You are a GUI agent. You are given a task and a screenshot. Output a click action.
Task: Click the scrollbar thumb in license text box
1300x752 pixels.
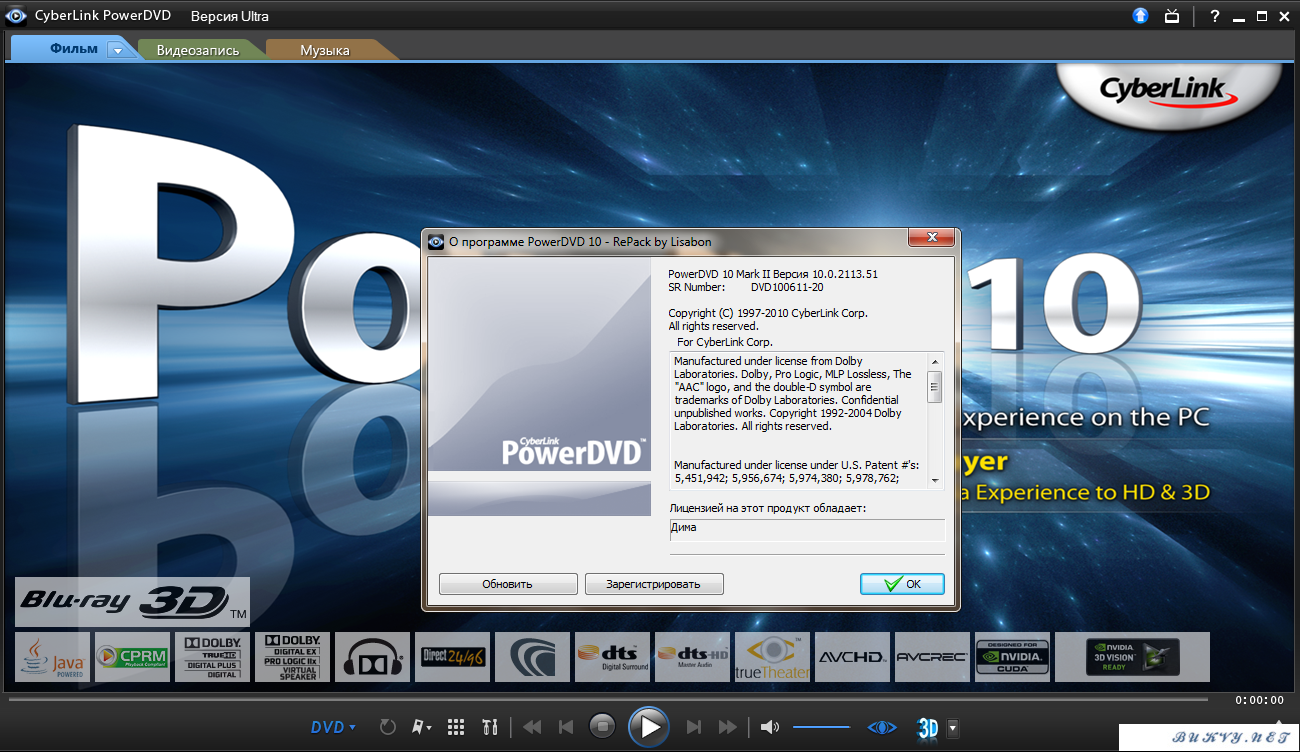click(935, 387)
